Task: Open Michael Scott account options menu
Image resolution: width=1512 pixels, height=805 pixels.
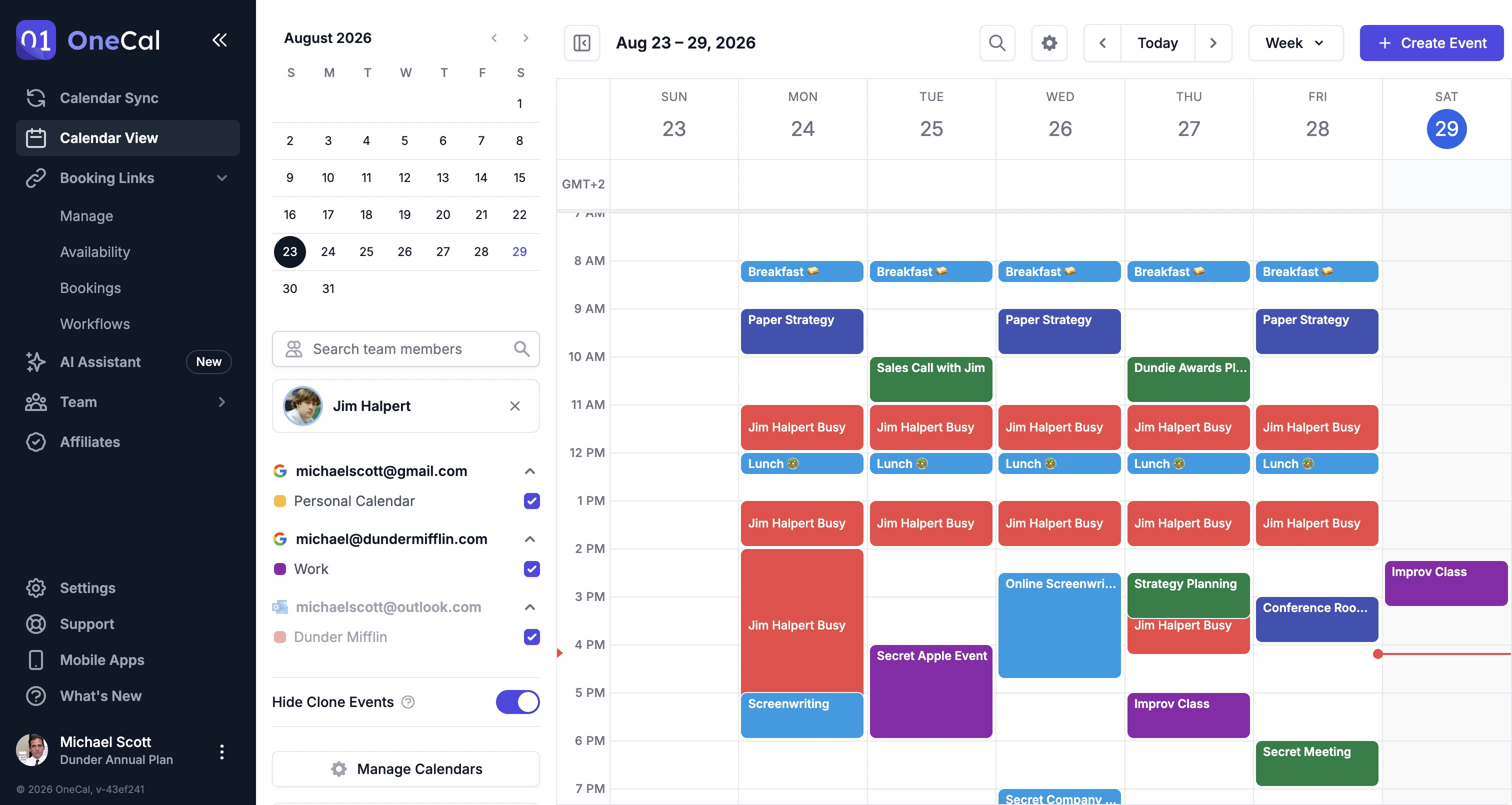Action: (222, 751)
